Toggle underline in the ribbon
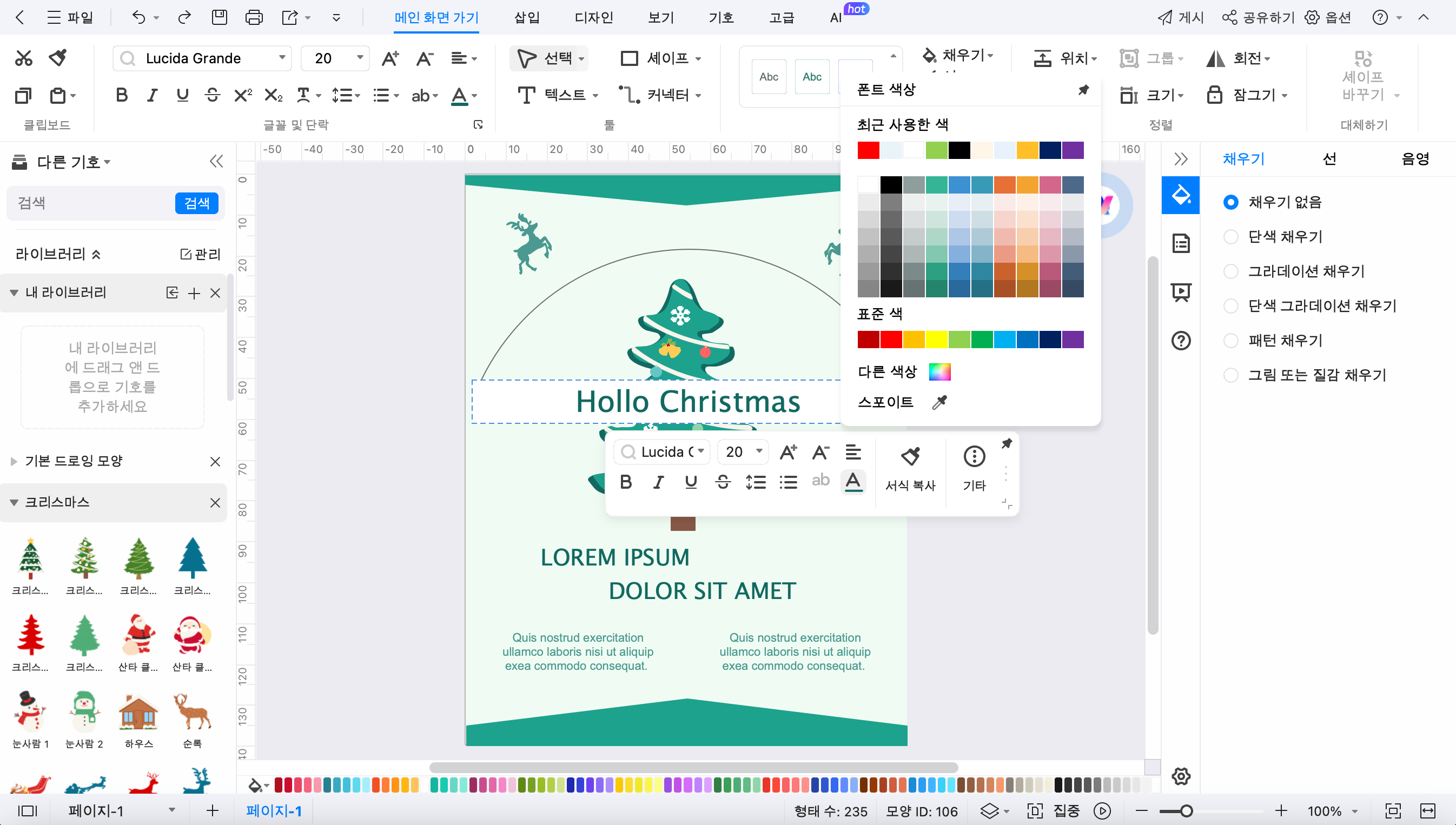The height and width of the screenshot is (825, 1456). [182, 95]
